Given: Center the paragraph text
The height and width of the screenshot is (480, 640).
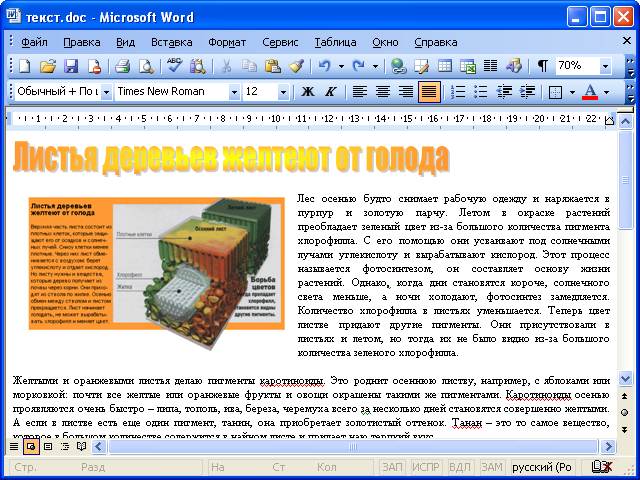Looking at the screenshot, I should click(x=383, y=91).
